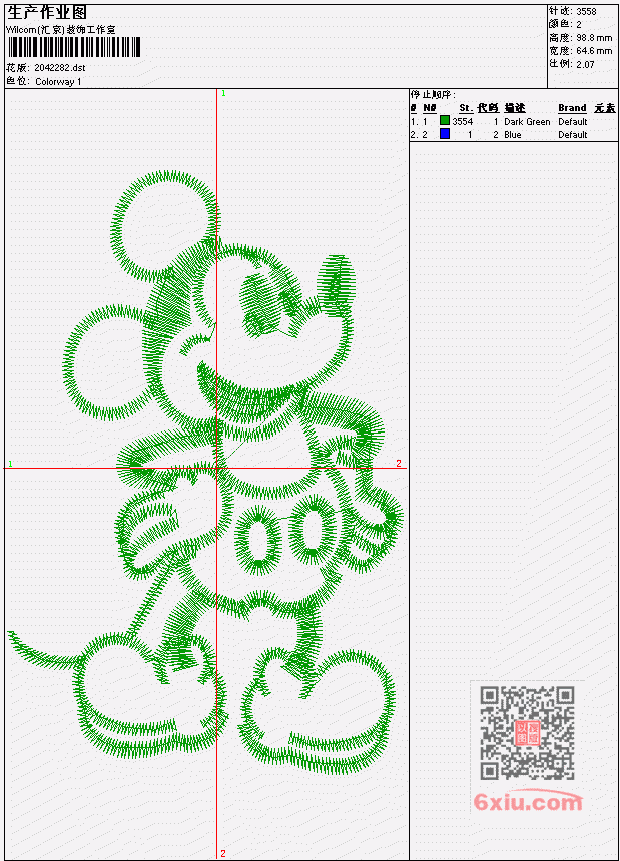
Task: Click the 'Colorway 1' label
Action: pos(58,82)
